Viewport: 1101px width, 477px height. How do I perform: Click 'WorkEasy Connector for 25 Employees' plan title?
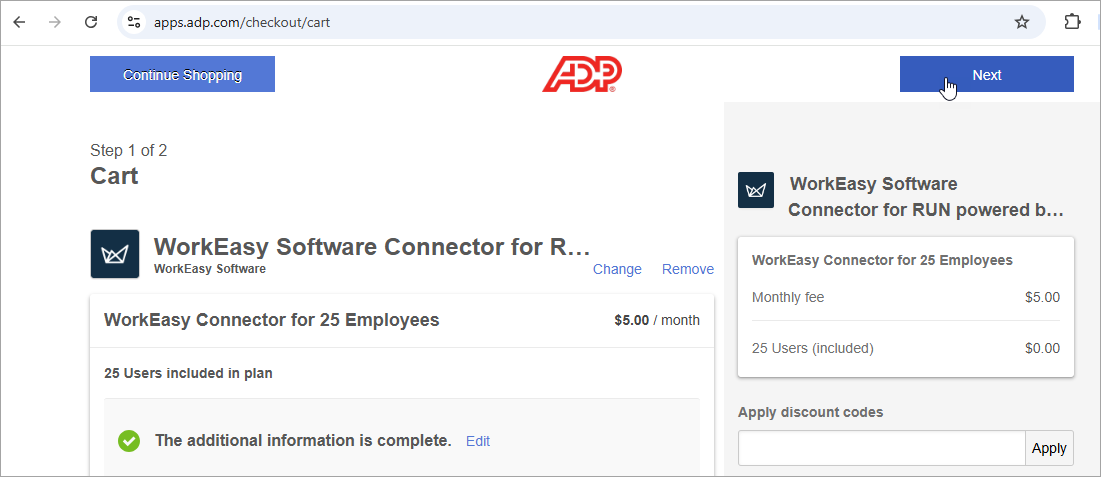pos(272,320)
